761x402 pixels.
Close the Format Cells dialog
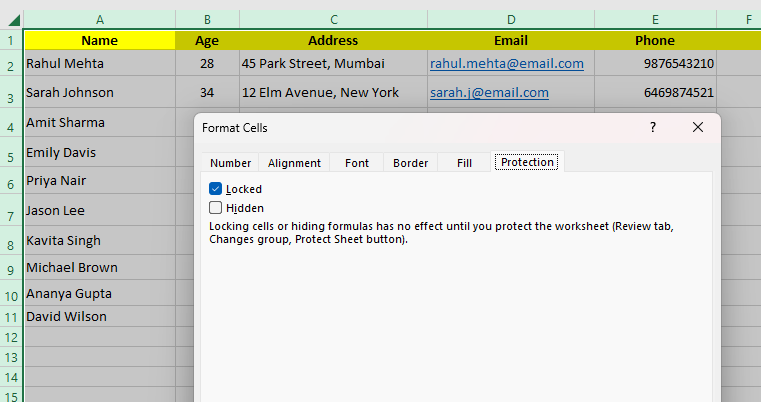tap(698, 127)
